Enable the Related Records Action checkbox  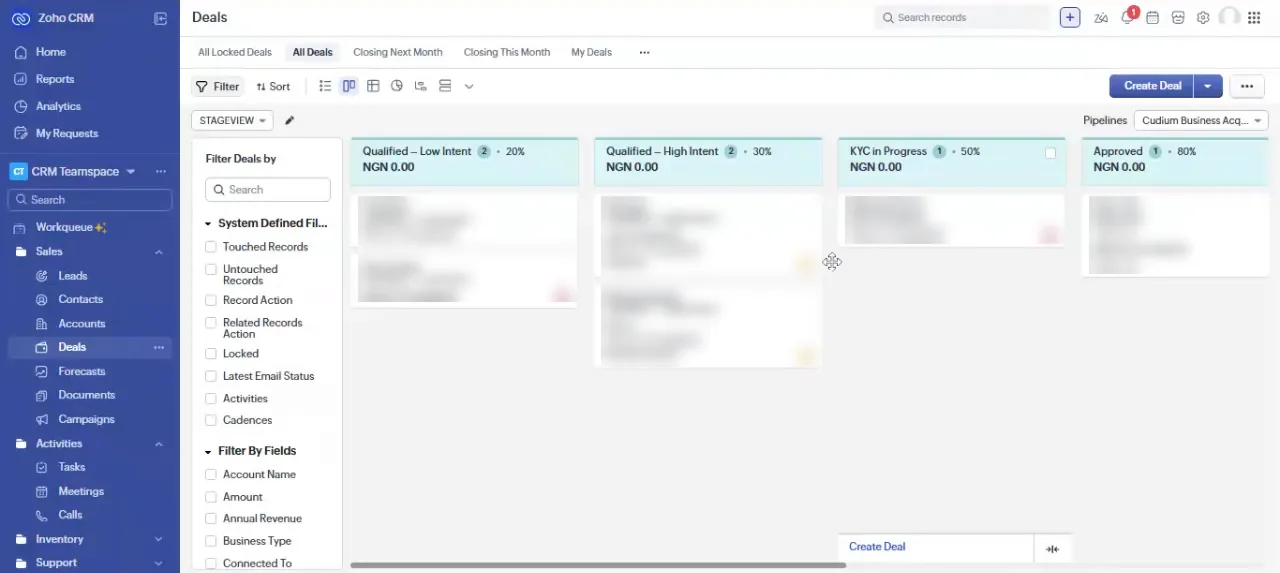211,323
